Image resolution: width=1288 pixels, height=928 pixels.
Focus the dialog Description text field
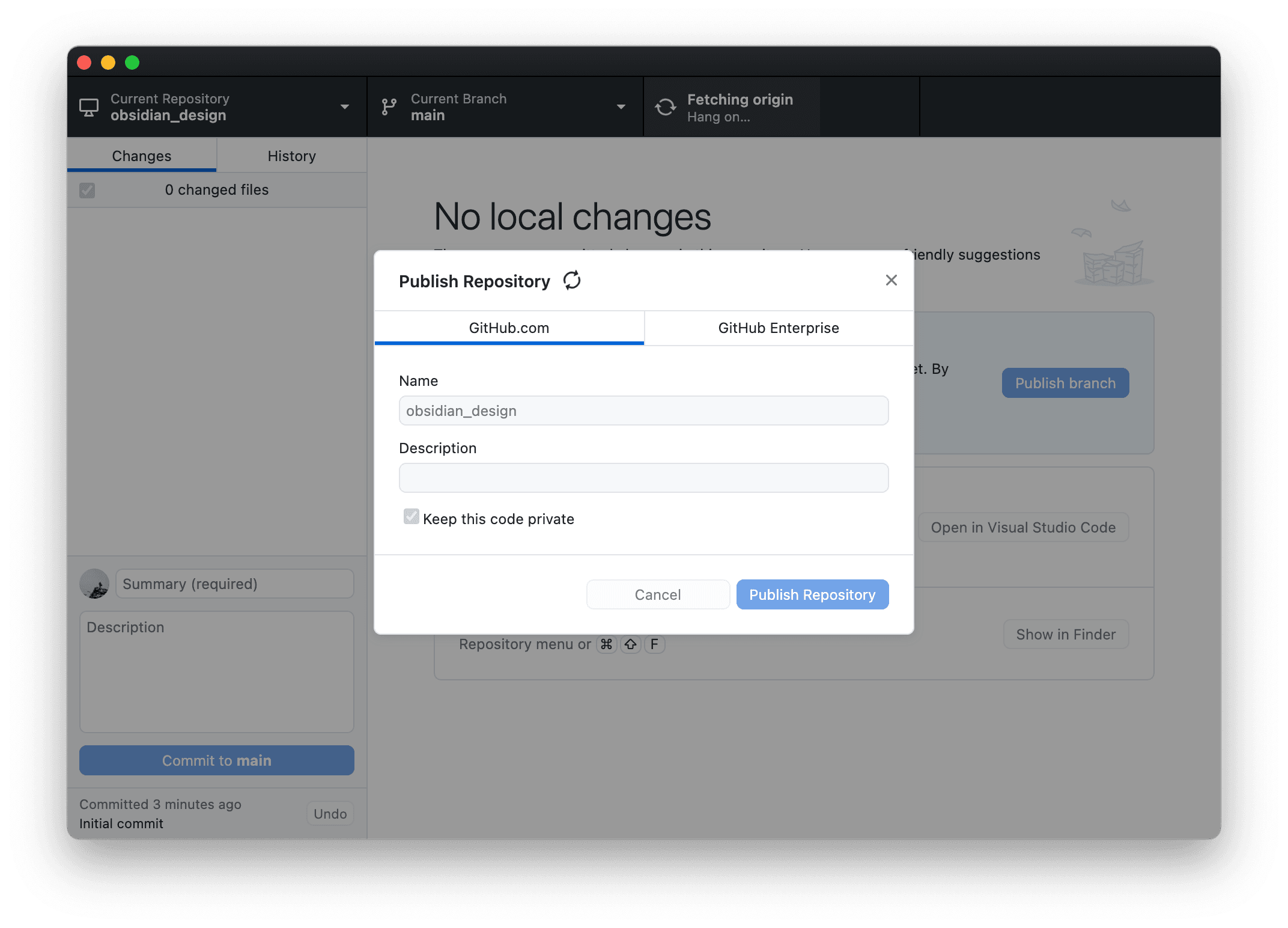pyautogui.click(x=643, y=478)
